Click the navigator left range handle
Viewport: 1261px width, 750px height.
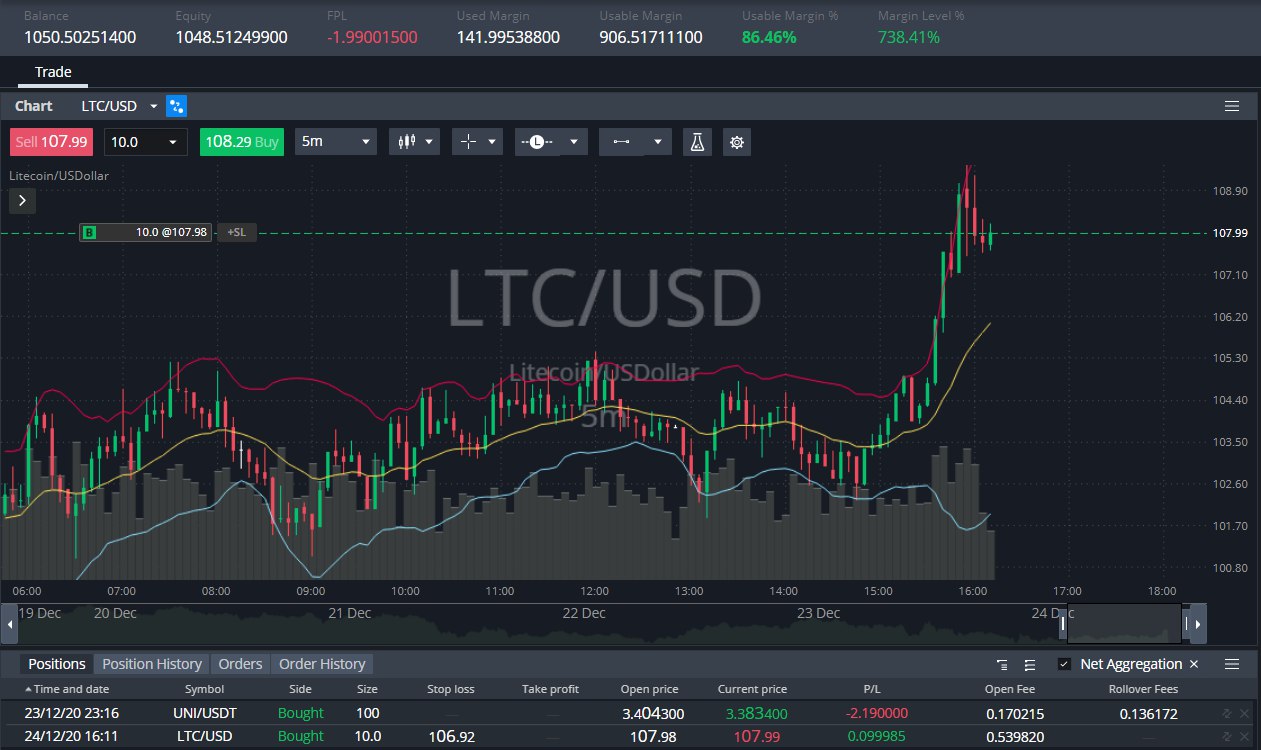click(x=1064, y=624)
